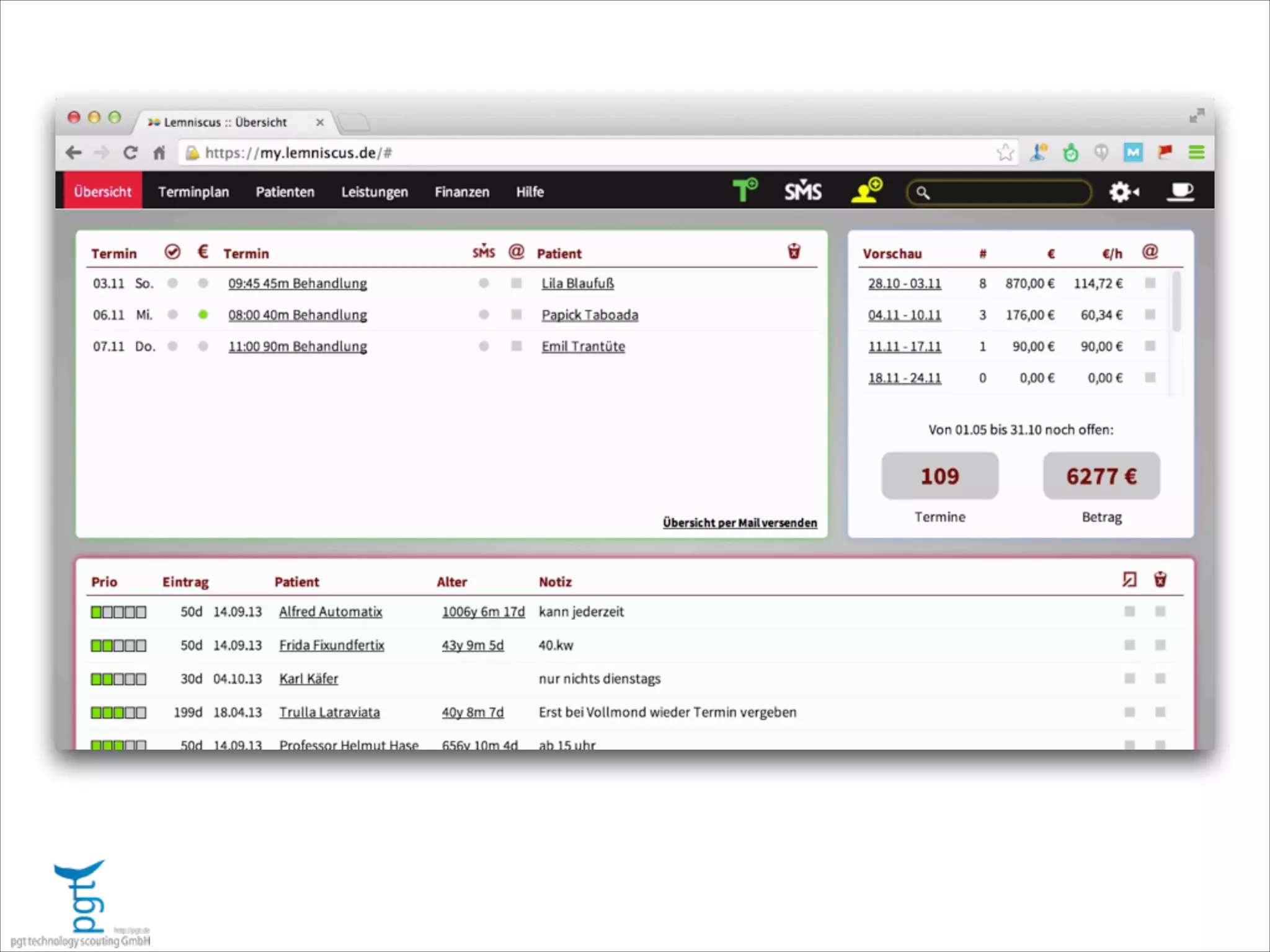Viewport: 1270px width, 952px height.
Task: Click the note edit icon beside waiting list trash
Action: pos(1129,580)
